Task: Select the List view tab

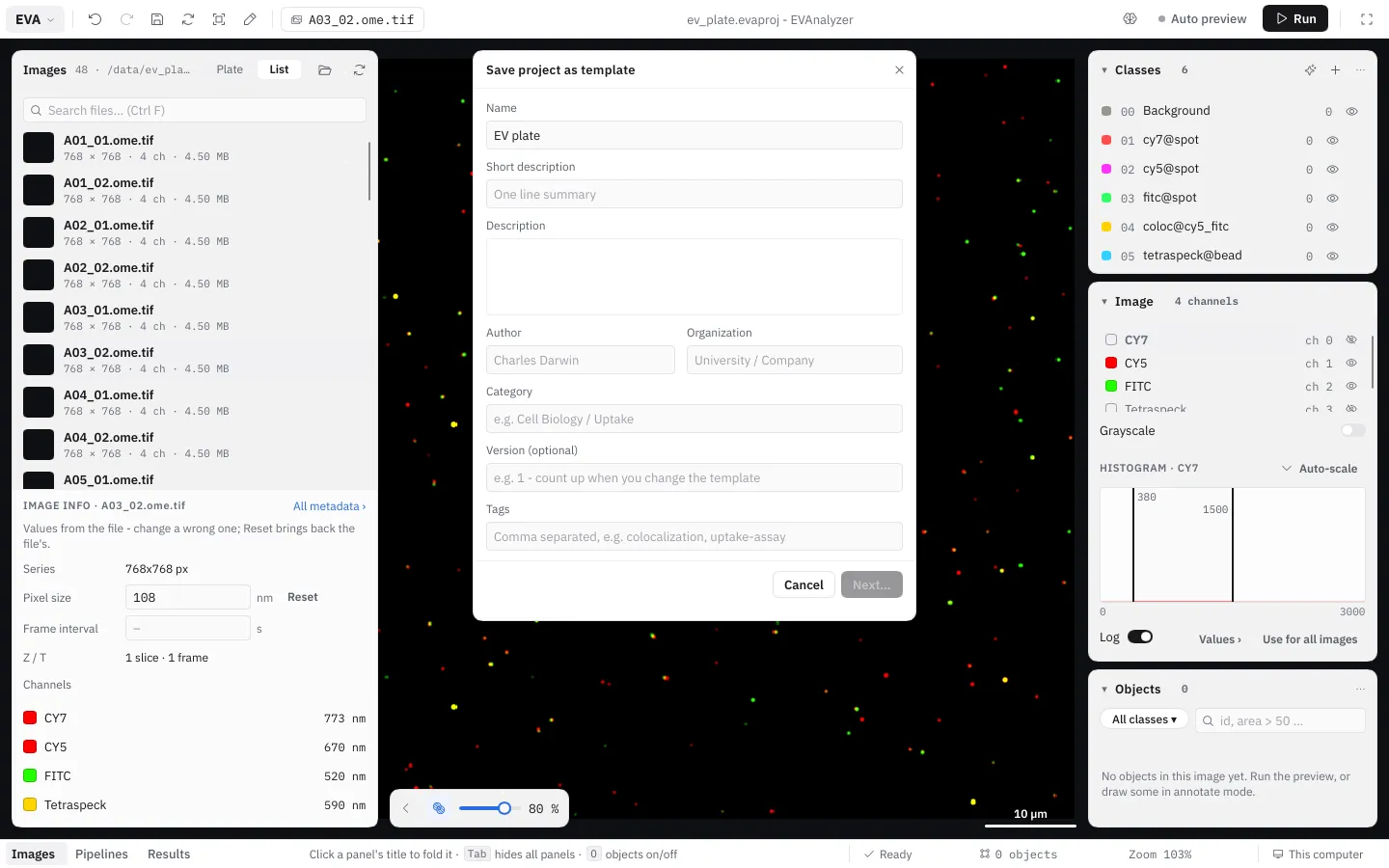Action: (279, 69)
